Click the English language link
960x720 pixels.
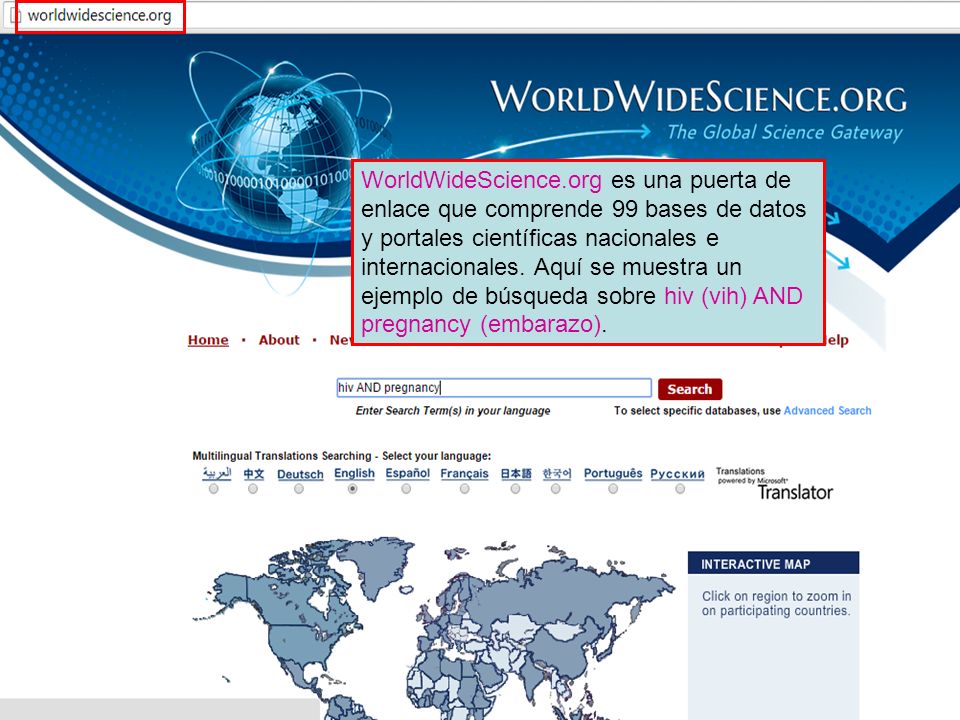(x=354, y=474)
